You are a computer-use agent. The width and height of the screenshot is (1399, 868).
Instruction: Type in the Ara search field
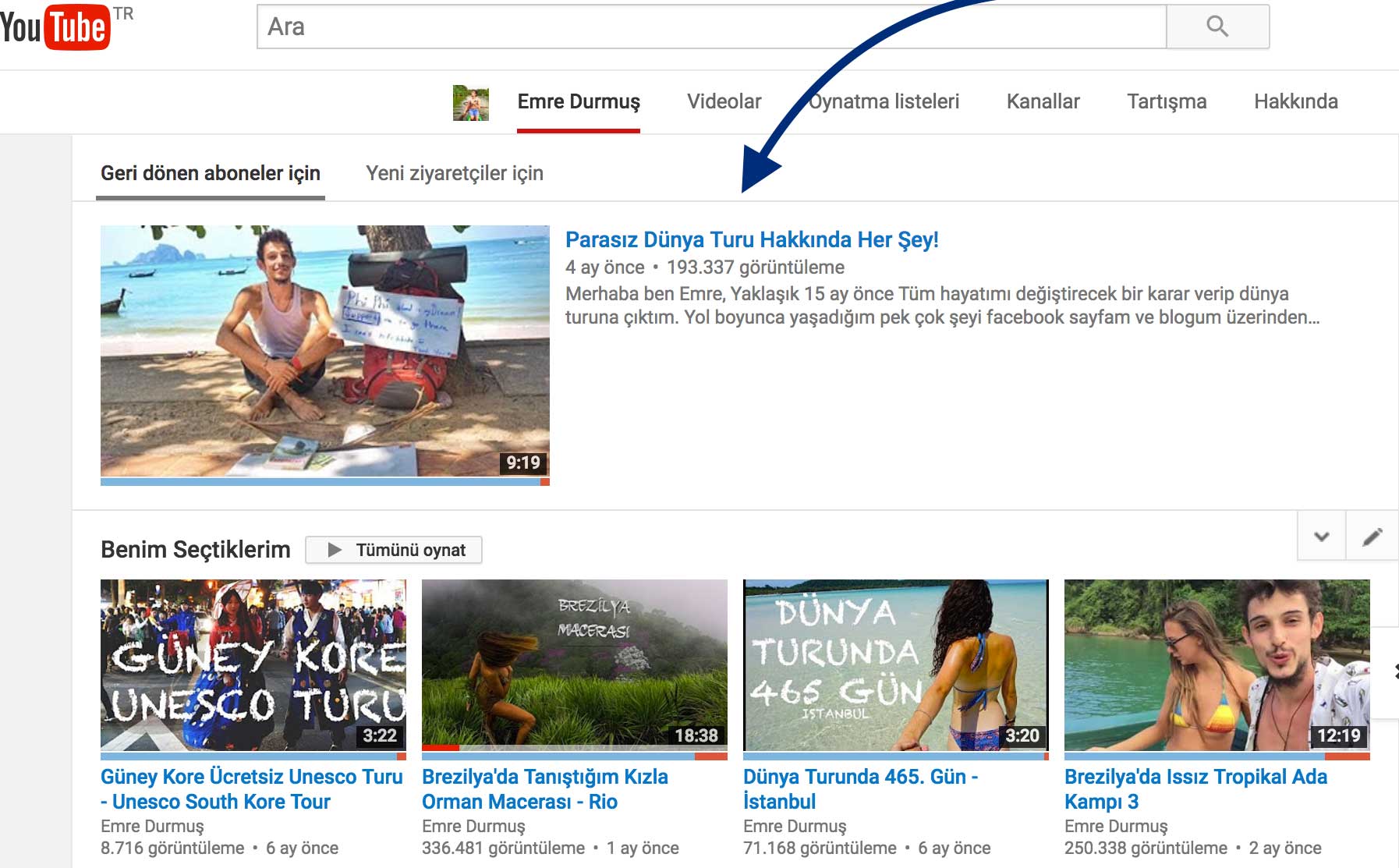tap(710, 27)
